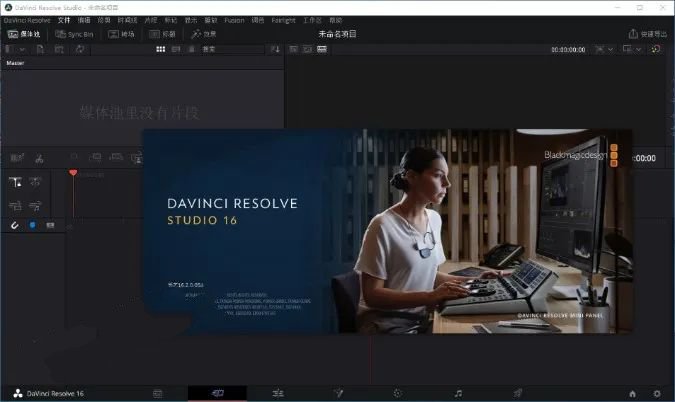Switch to the Fairlight music-note page tab
The width and height of the screenshot is (675, 402).
pyautogui.click(x=458, y=393)
